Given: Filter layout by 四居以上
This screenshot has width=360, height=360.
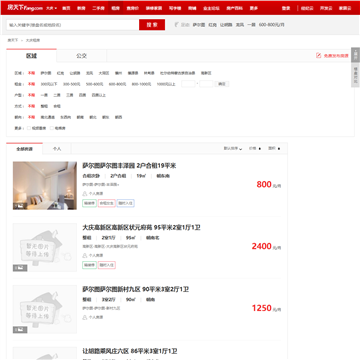Looking at the screenshot, I should click(99, 95).
